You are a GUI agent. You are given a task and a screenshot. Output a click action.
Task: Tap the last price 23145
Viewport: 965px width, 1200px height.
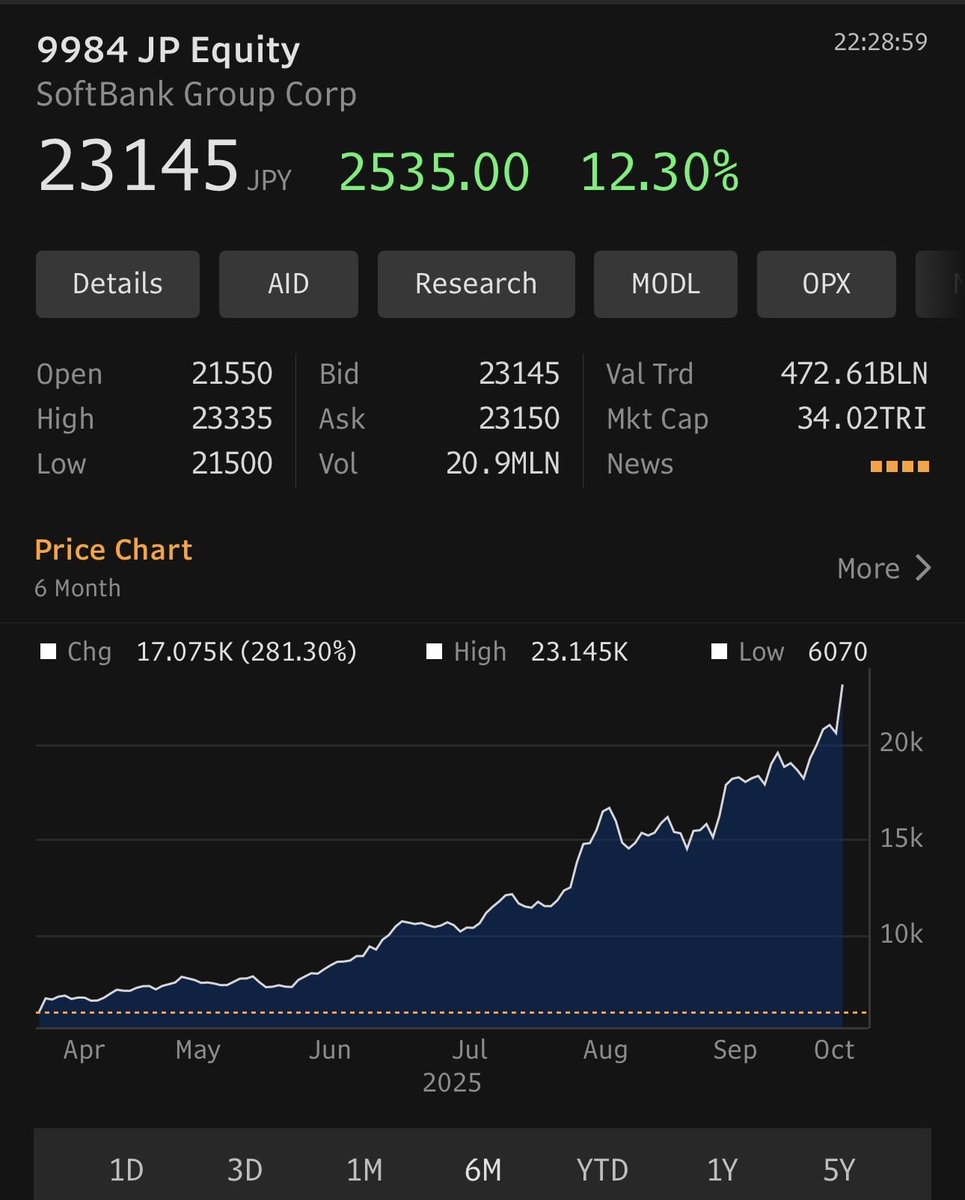138,166
